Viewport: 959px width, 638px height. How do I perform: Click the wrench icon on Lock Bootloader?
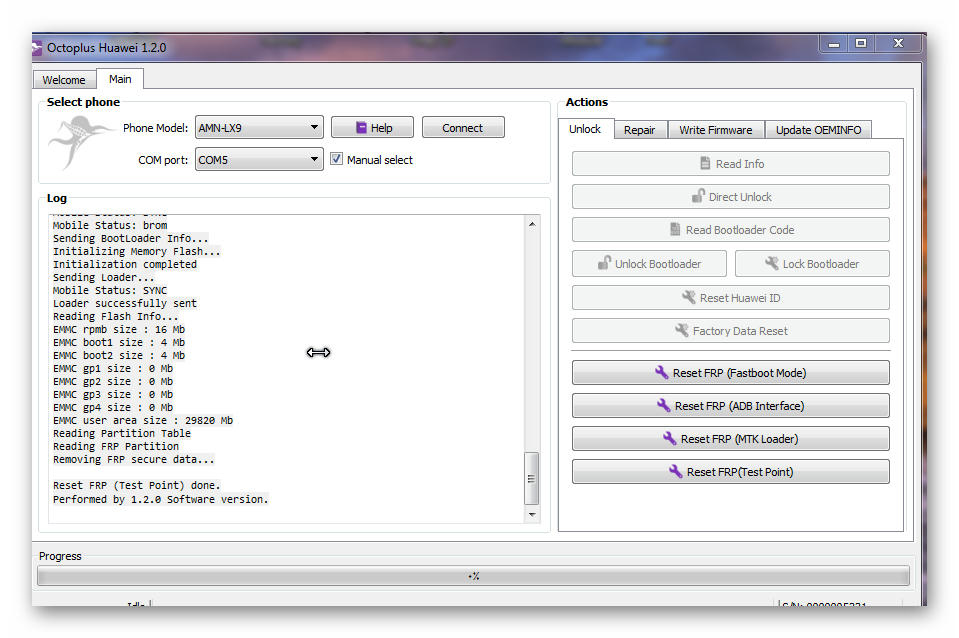click(x=772, y=263)
